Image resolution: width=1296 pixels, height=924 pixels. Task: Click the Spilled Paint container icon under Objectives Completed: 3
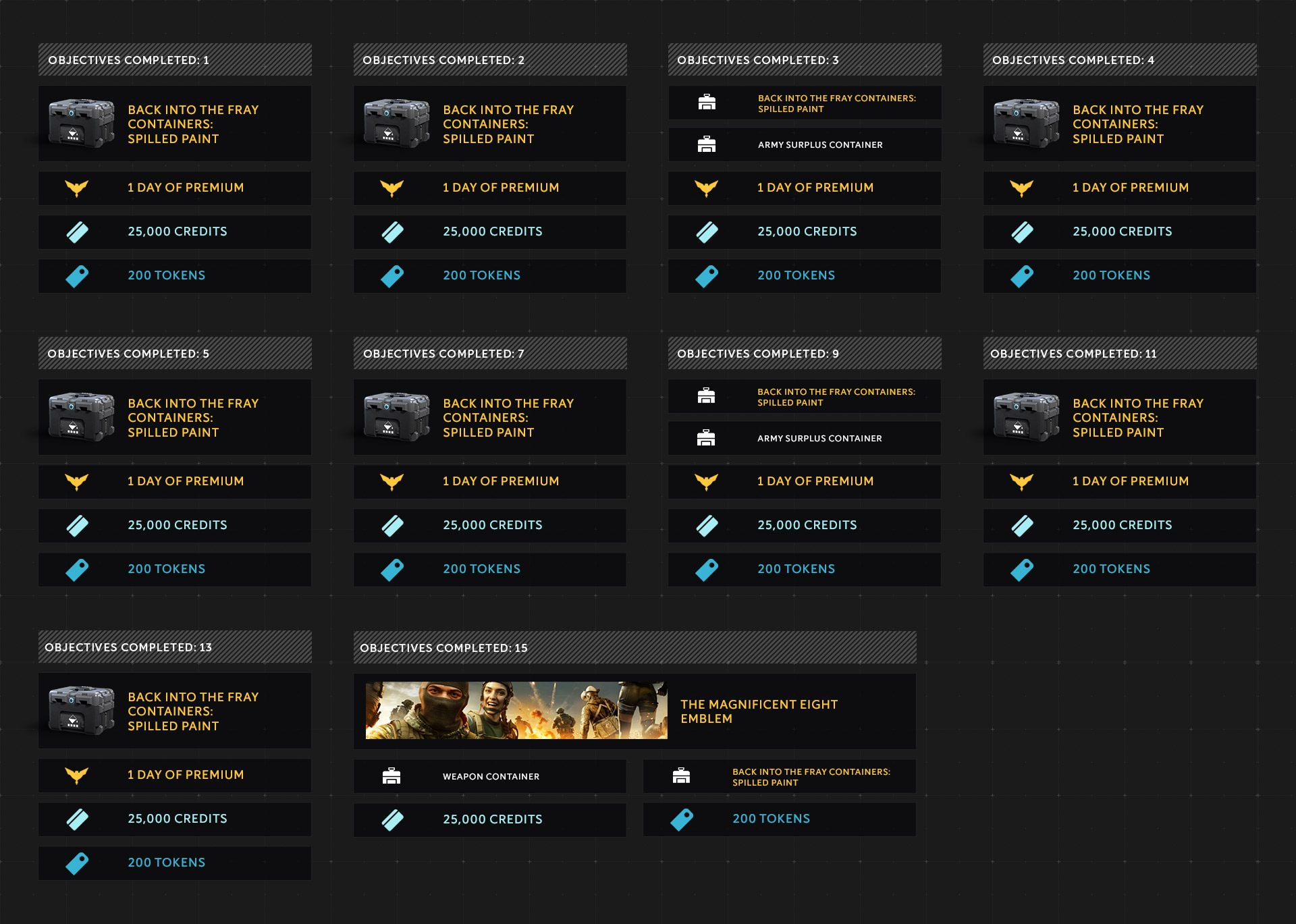tap(707, 103)
